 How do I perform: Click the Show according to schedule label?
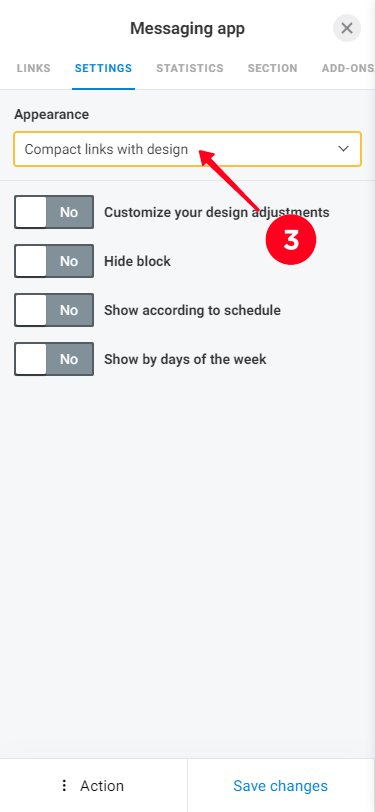192,310
